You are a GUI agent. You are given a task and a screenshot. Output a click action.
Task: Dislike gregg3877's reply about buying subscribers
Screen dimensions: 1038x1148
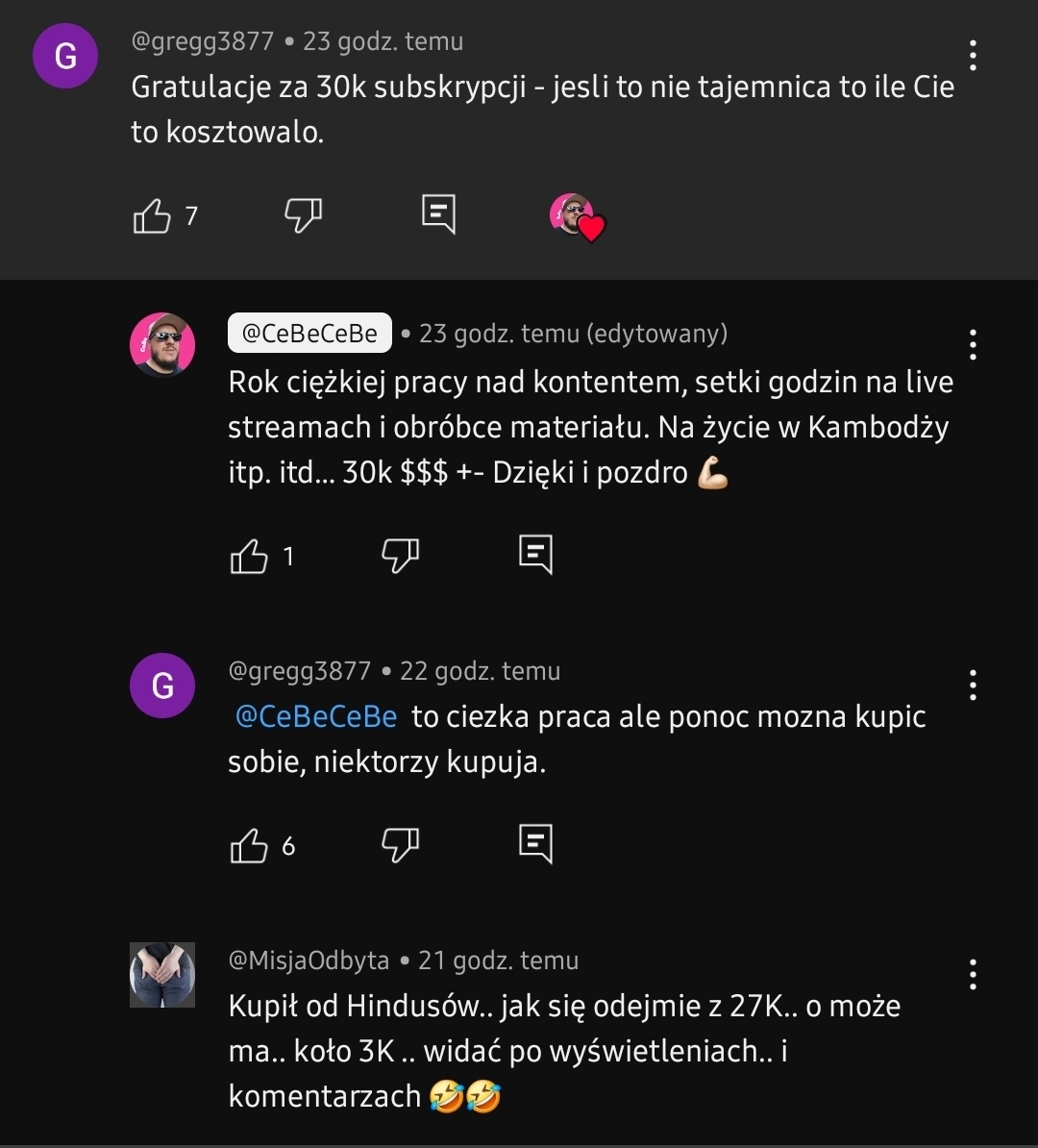click(400, 846)
